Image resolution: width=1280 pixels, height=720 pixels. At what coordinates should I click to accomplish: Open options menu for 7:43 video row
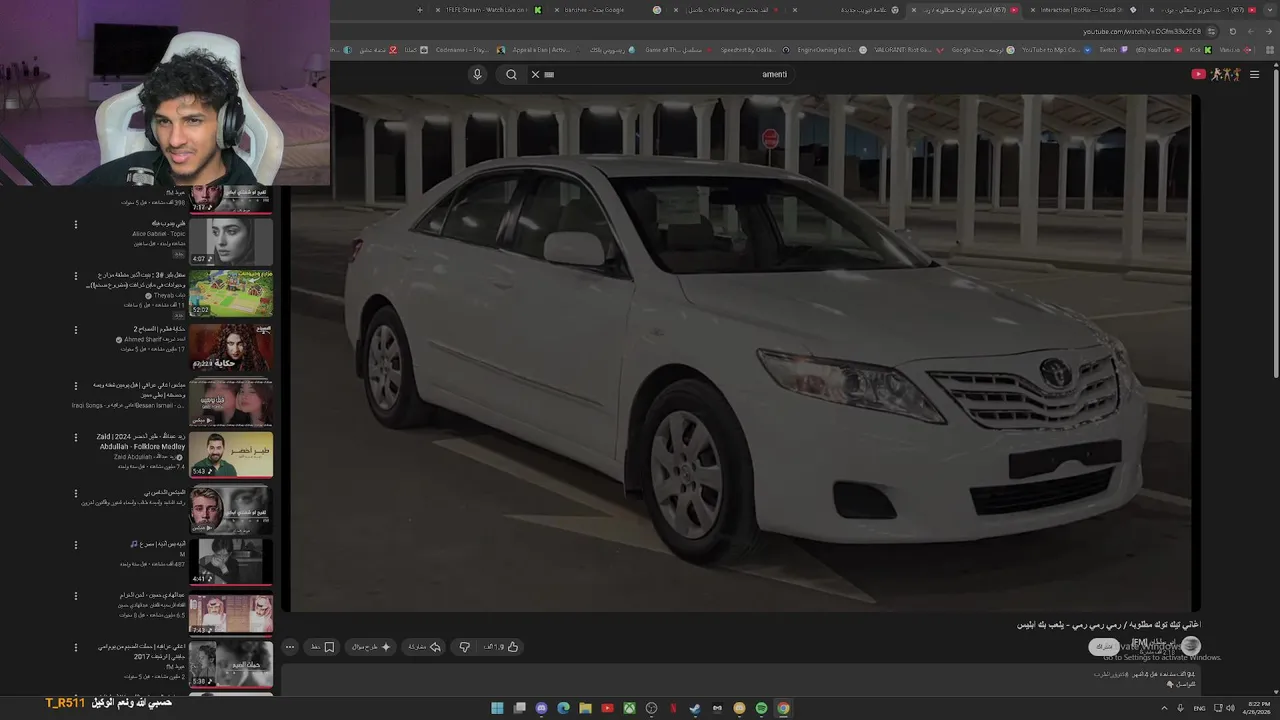point(76,597)
